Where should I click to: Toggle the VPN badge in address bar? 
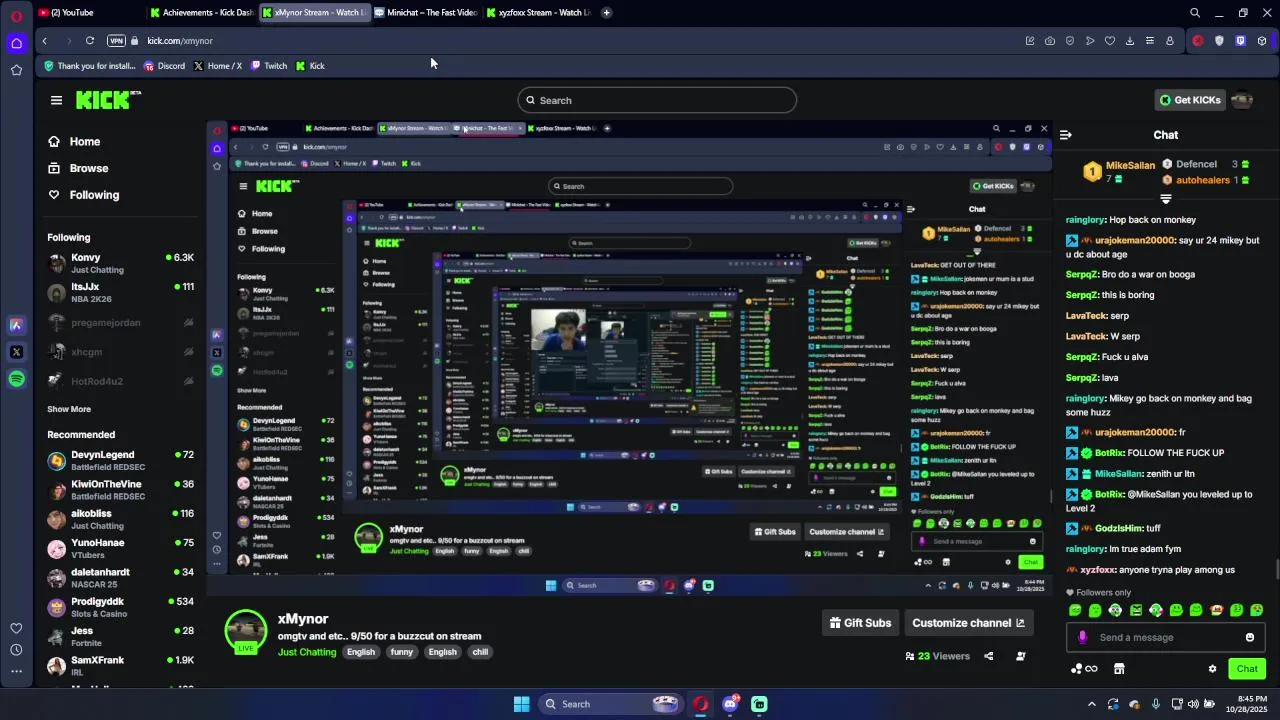point(116,41)
